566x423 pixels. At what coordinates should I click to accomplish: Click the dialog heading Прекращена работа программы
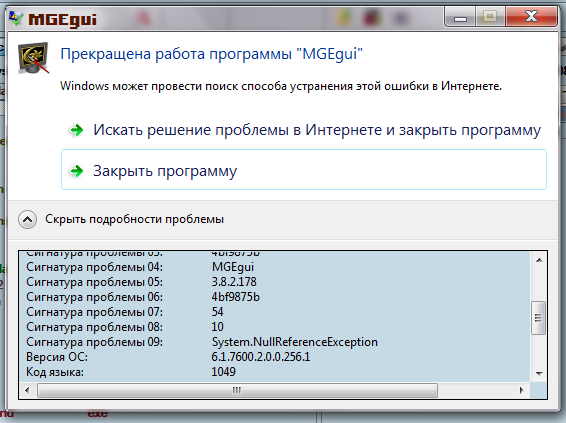click(212, 54)
